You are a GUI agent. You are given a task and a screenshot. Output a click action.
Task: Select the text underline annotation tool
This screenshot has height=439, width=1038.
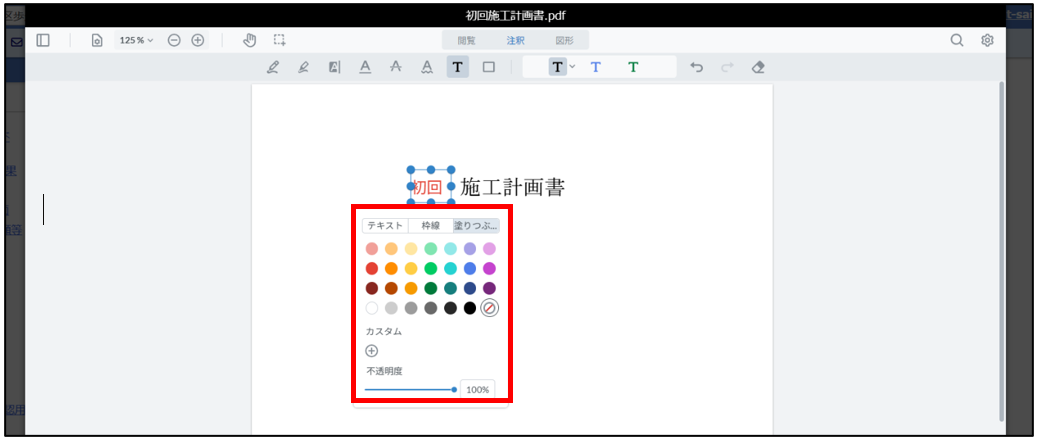[x=365, y=67]
